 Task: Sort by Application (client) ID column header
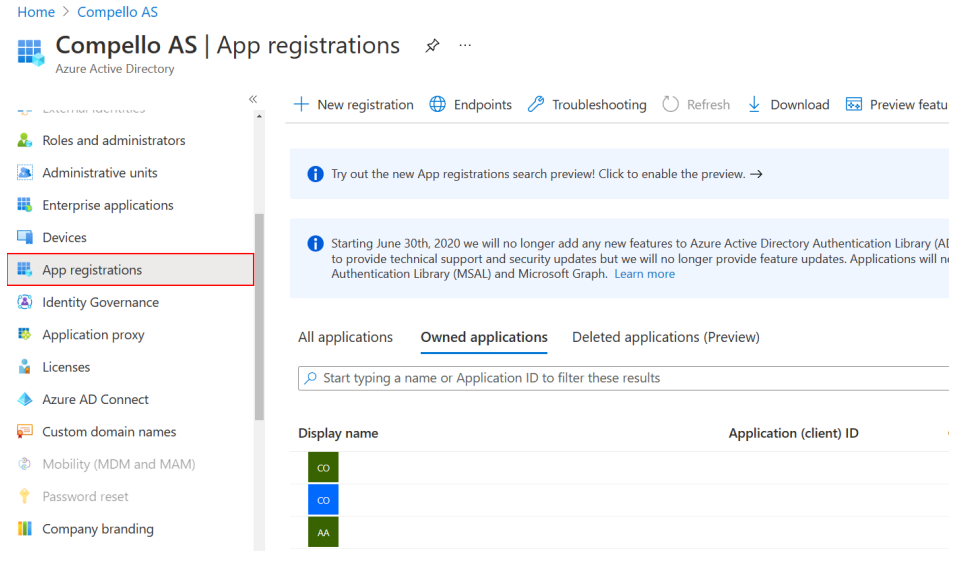click(793, 433)
